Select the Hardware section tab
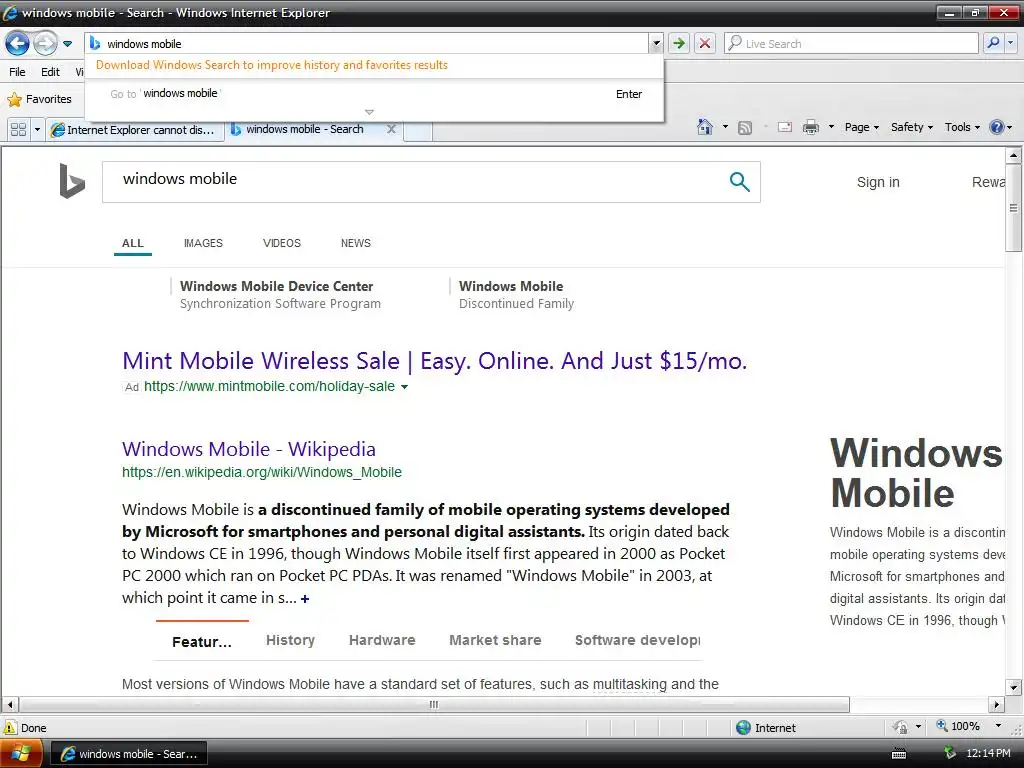This screenshot has height=768, width=1024. point(382,641)
